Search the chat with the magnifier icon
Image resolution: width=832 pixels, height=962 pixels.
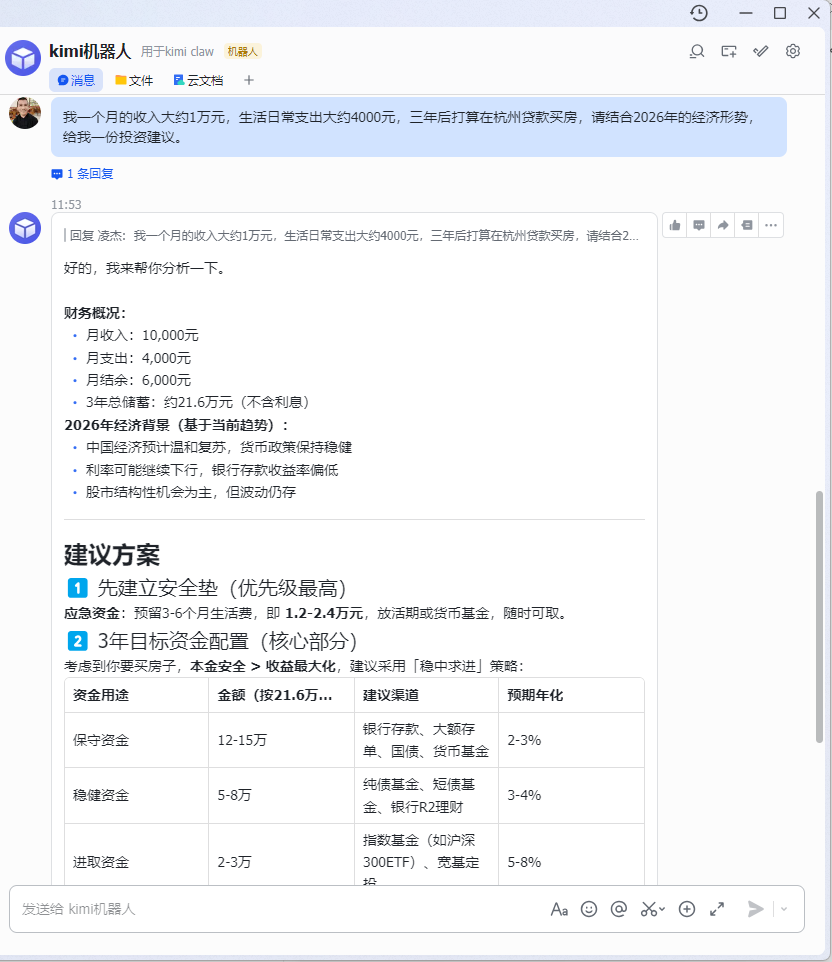click(696, 52)
